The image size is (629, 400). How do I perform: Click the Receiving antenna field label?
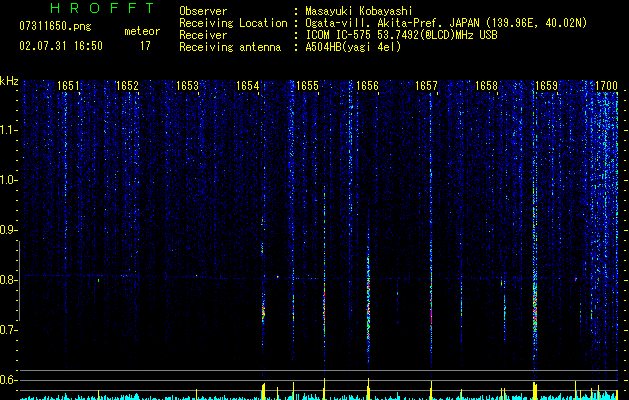pyautogui.click(x=230, y=47)
